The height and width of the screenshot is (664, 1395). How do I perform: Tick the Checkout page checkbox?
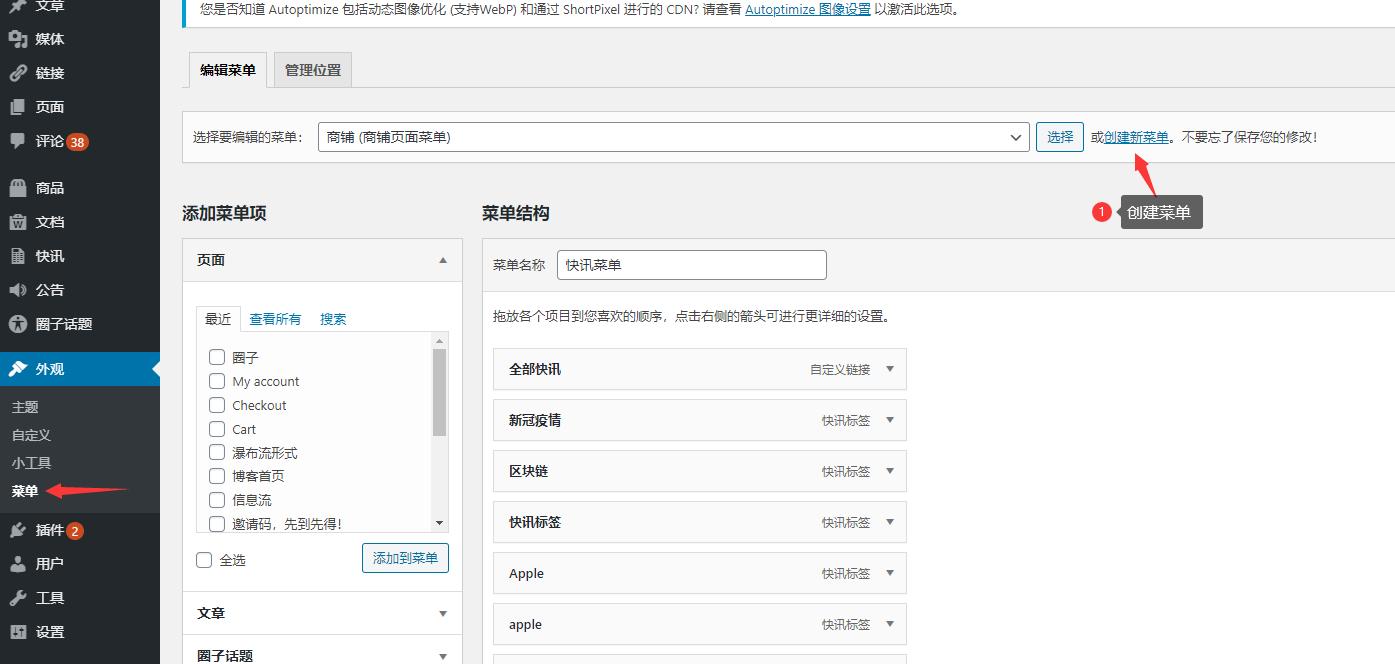click(x=217, y=405)
